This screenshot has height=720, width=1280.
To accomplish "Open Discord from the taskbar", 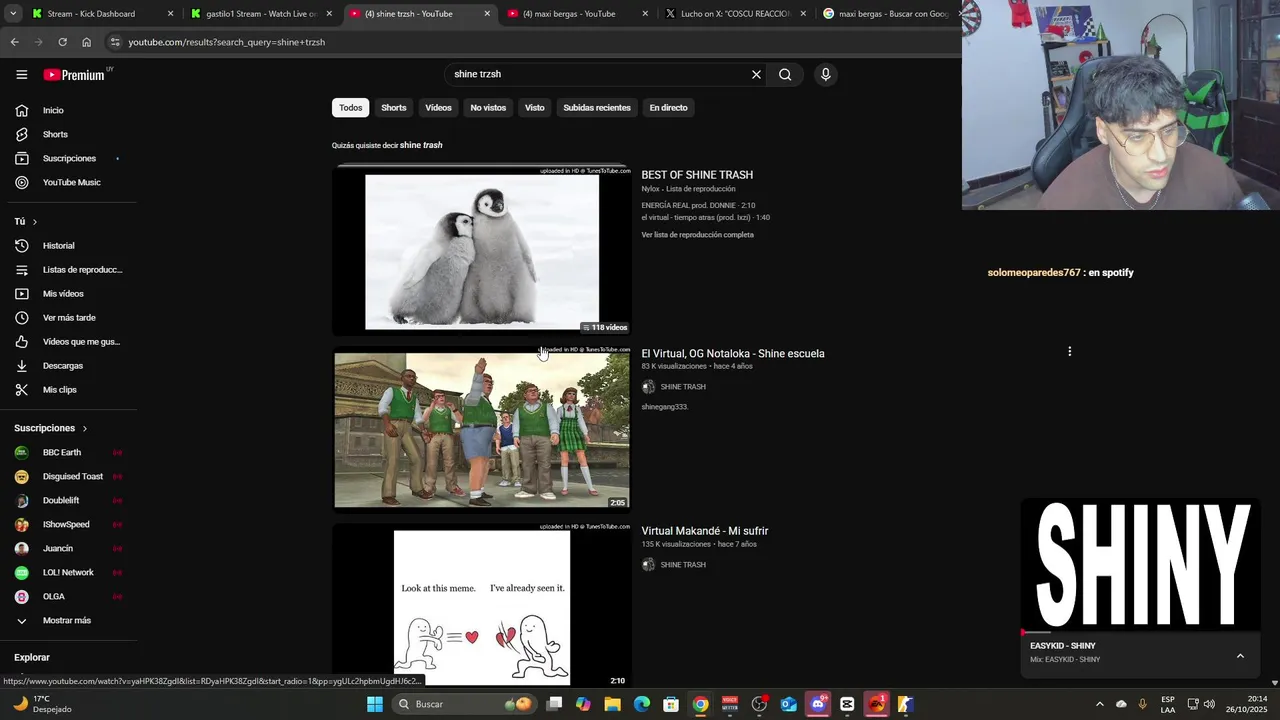I will click(818, 704).
